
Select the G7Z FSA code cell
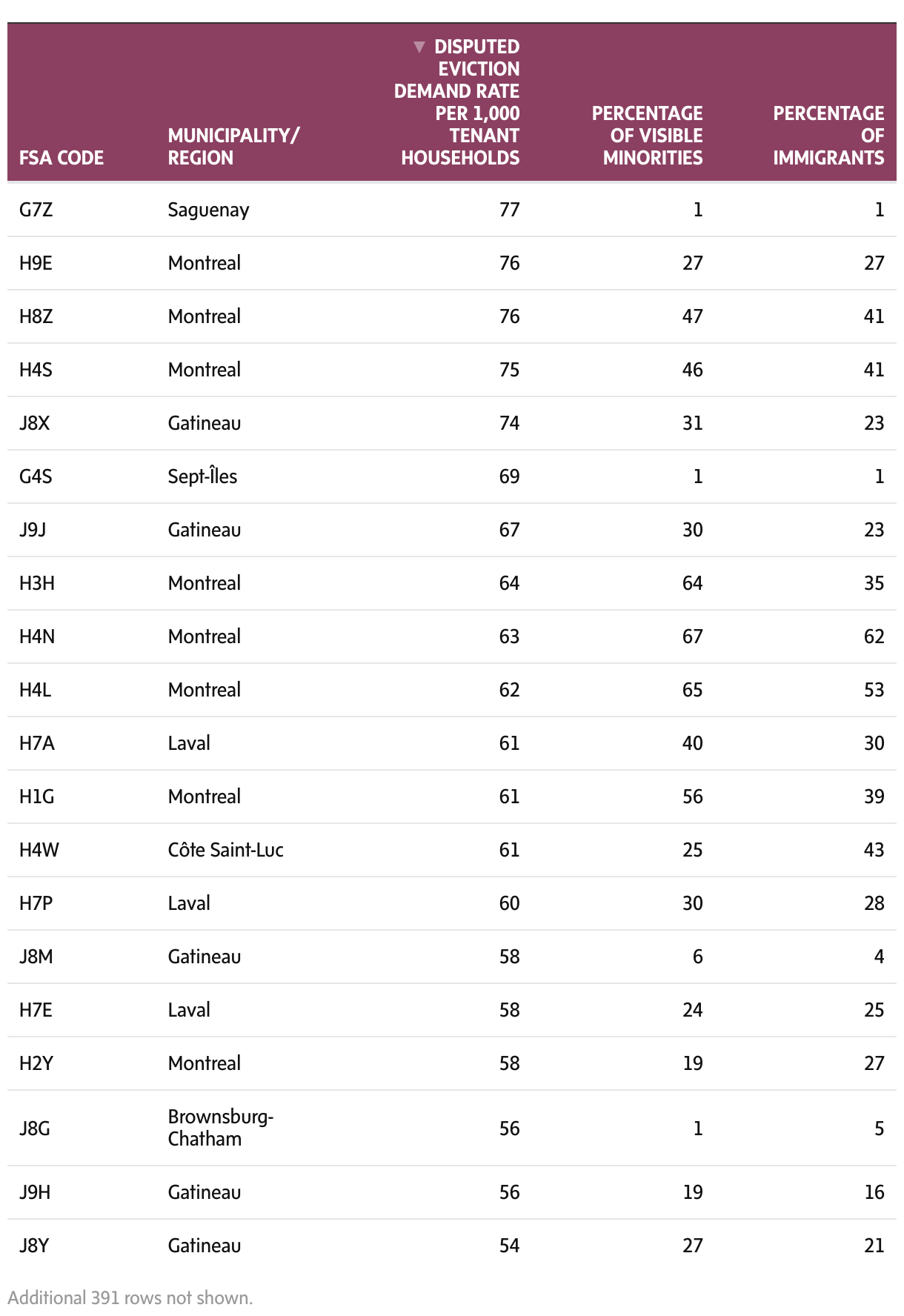tap(36, 210)
